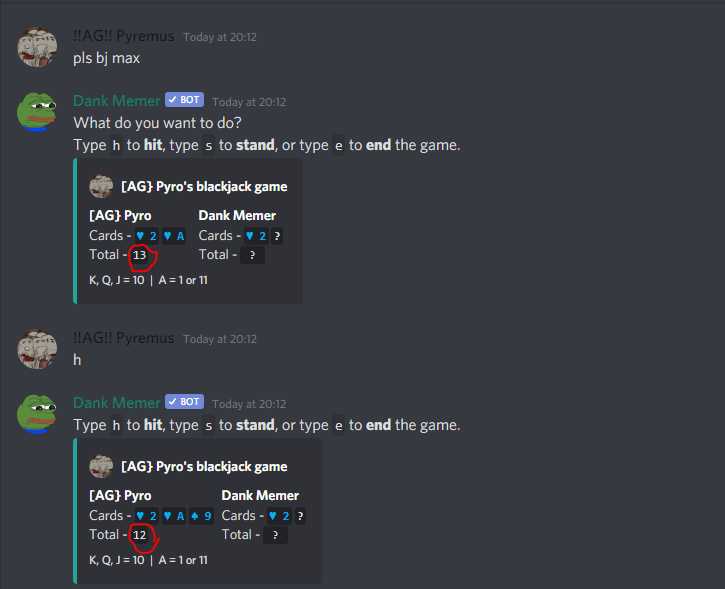
Task: Click the 'pls bj max' message text
Action: click(106, 58)
